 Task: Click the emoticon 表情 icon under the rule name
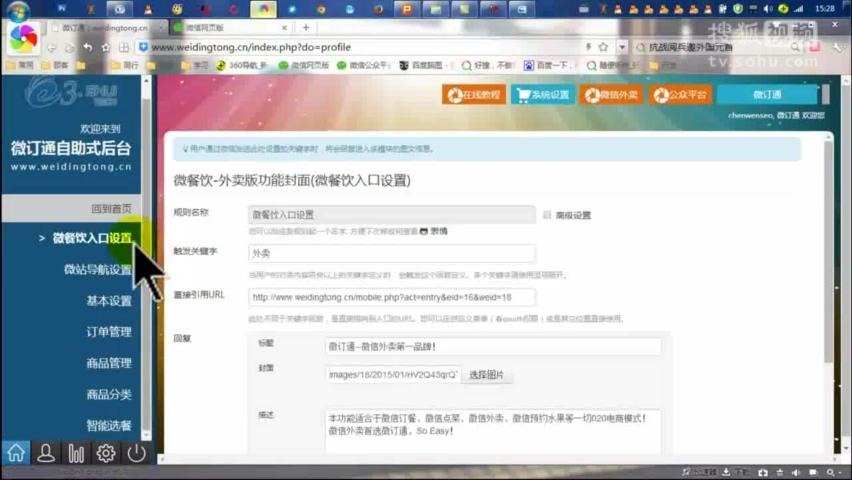pyautogui.click(x=424, y=231)
